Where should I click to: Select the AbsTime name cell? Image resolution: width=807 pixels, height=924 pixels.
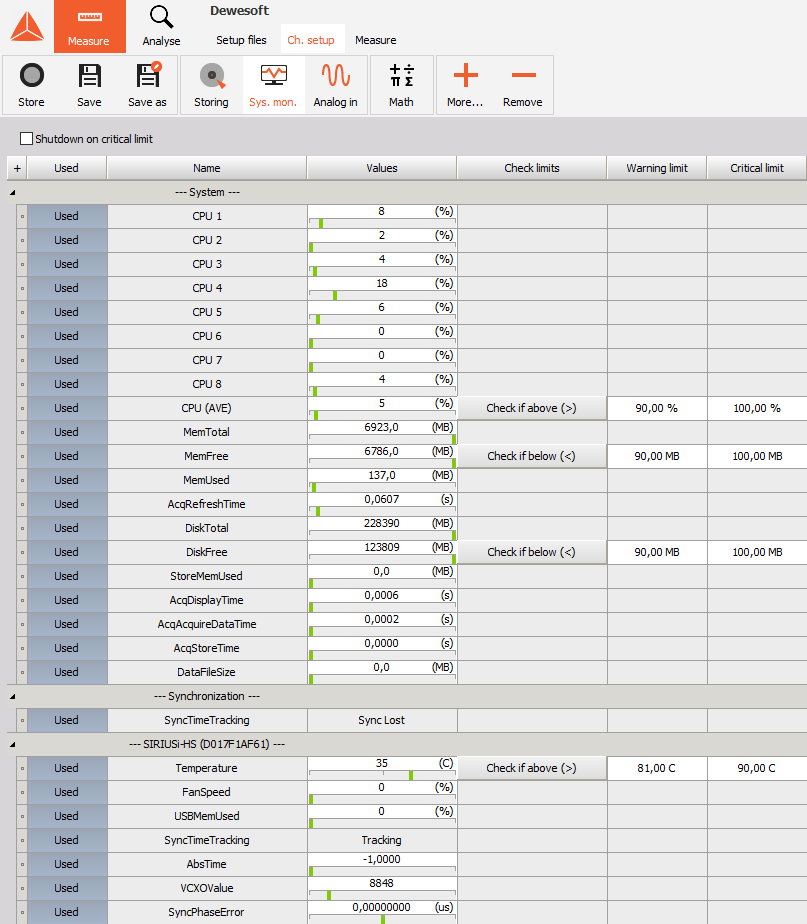207,864
